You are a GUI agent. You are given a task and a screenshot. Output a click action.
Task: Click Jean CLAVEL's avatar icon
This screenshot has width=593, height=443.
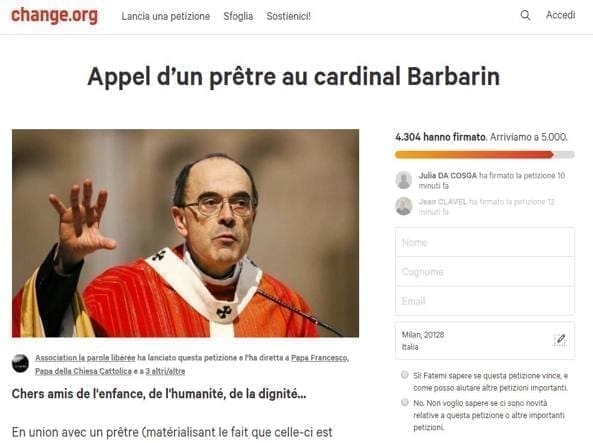(x=404, y=206)
